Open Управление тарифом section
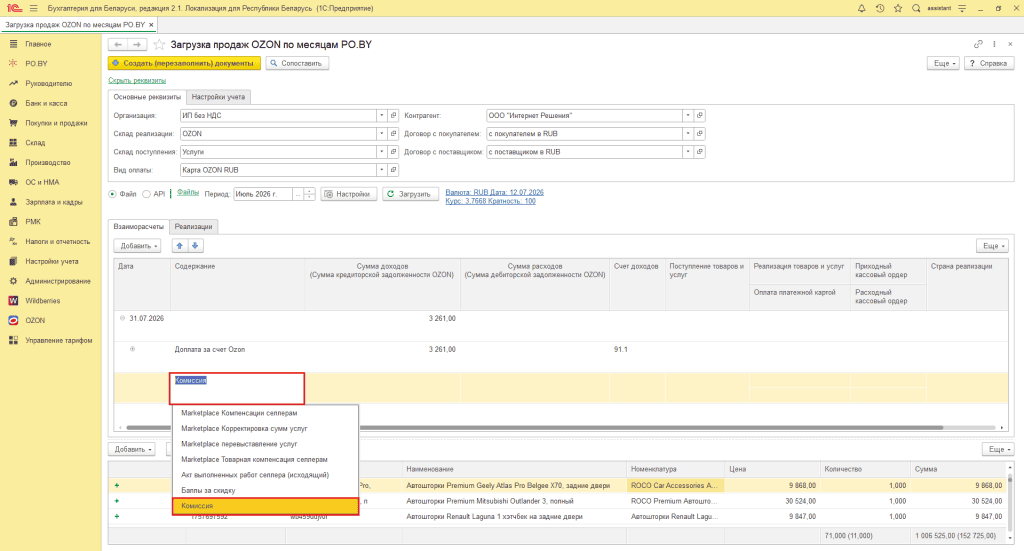The height and width of the screenshot is (551, 1024). tap(59, 340)
